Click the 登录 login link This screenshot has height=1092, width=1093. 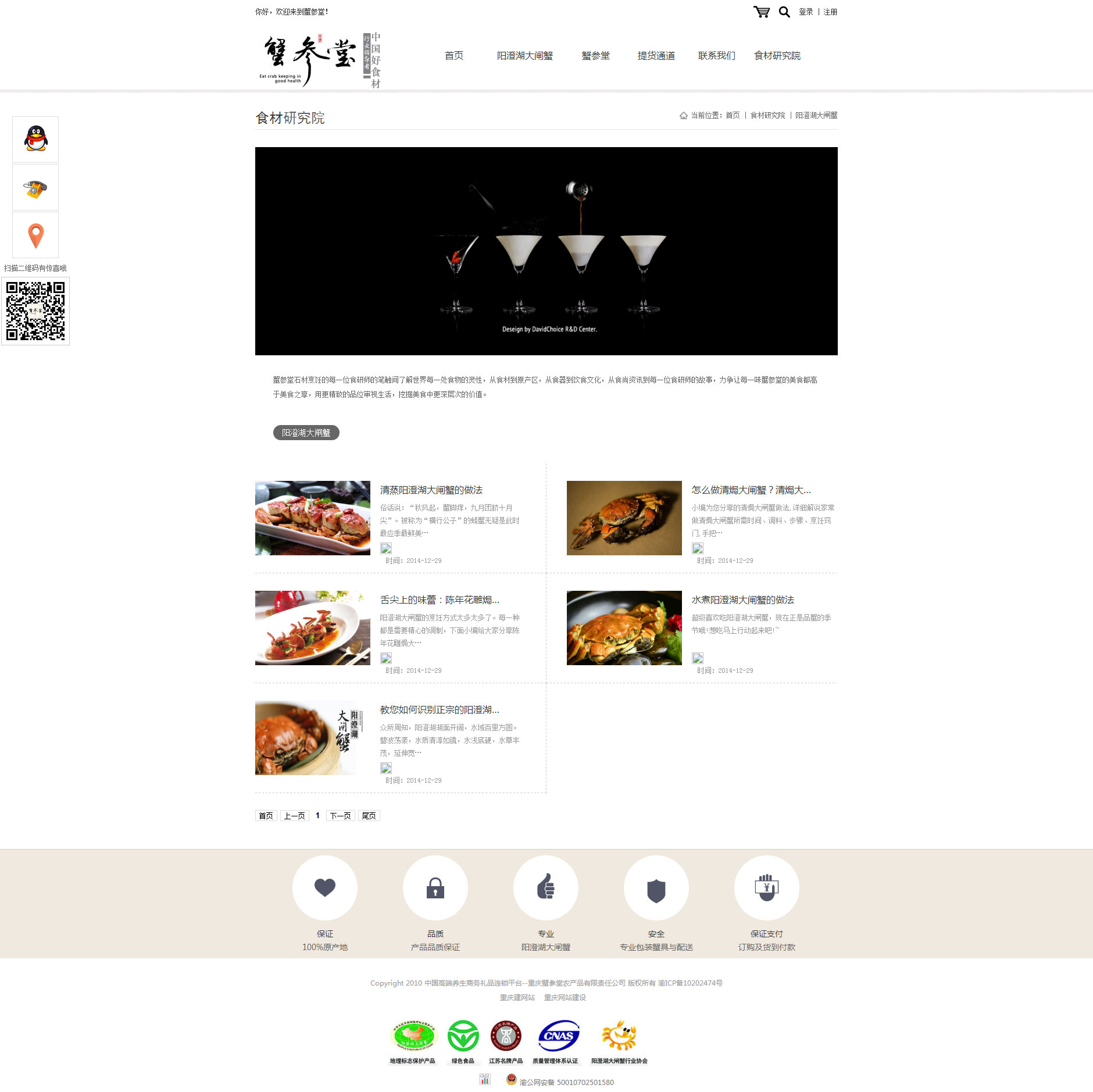pos(806,12)
